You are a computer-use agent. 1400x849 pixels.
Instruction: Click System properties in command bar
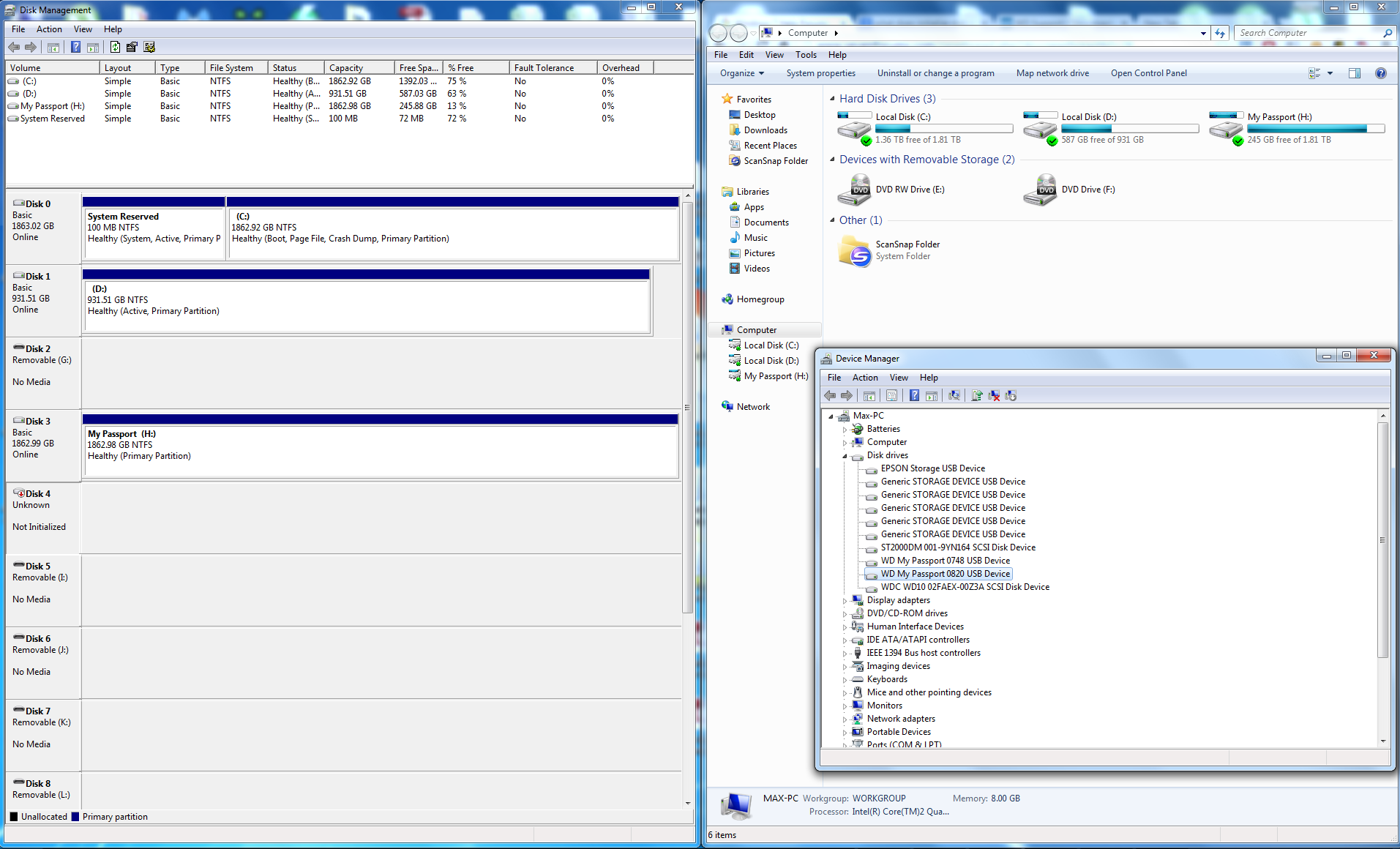tap(820, 73)
